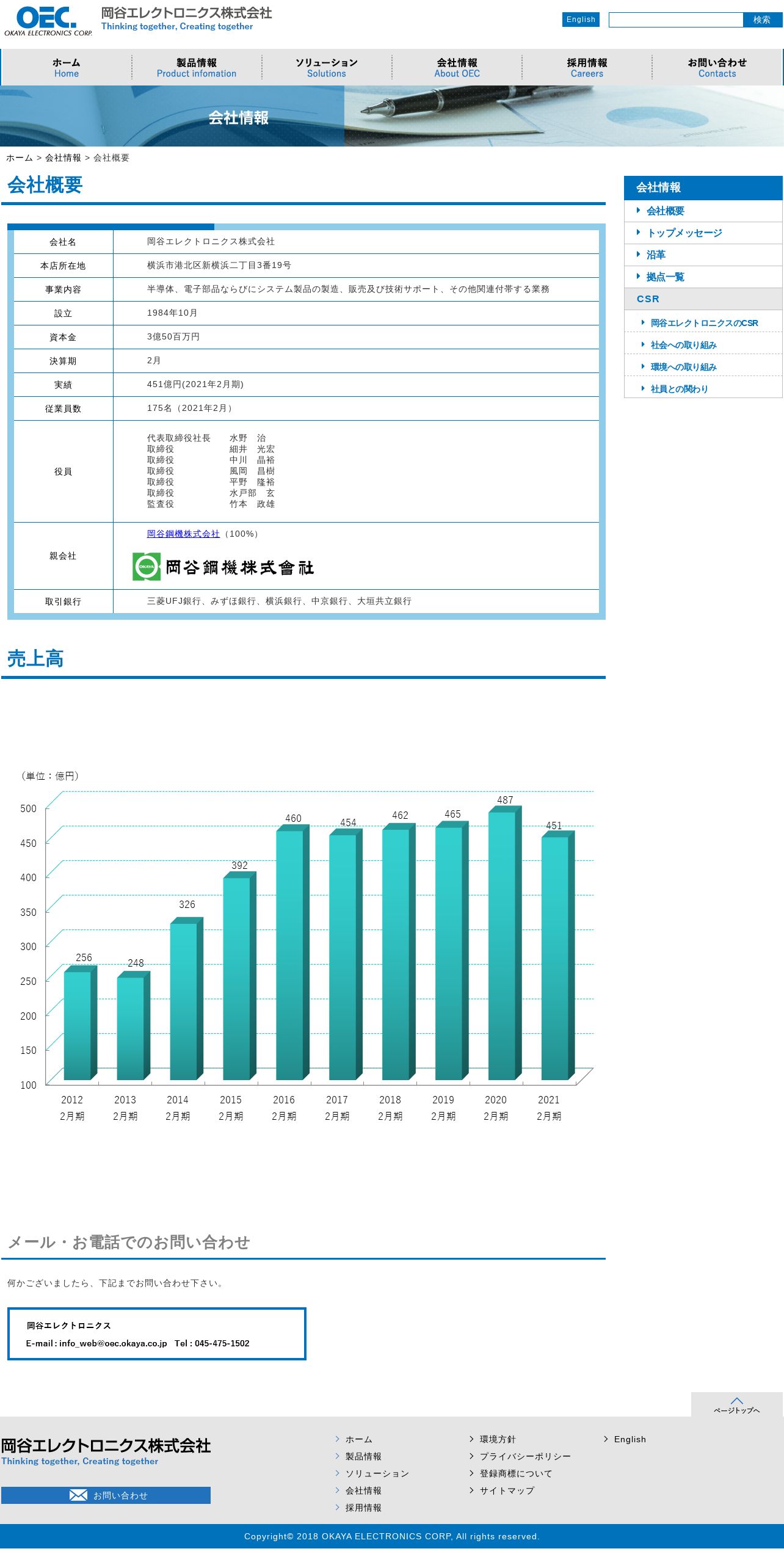The width and height of the screenshot is (784, 1568).
Task: Open footer 会社情報 link
Action: 363,1490
